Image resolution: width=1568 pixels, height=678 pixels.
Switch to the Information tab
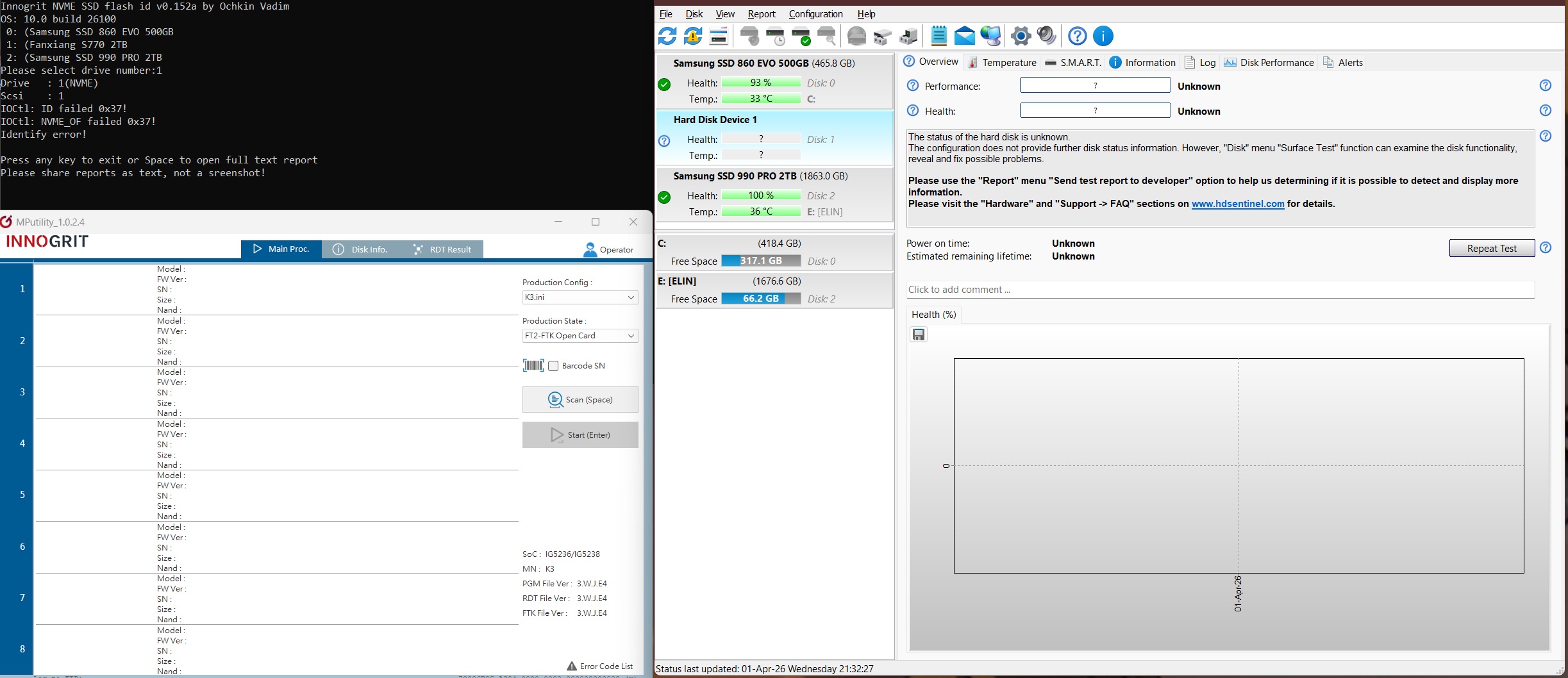coord(1142,62)
